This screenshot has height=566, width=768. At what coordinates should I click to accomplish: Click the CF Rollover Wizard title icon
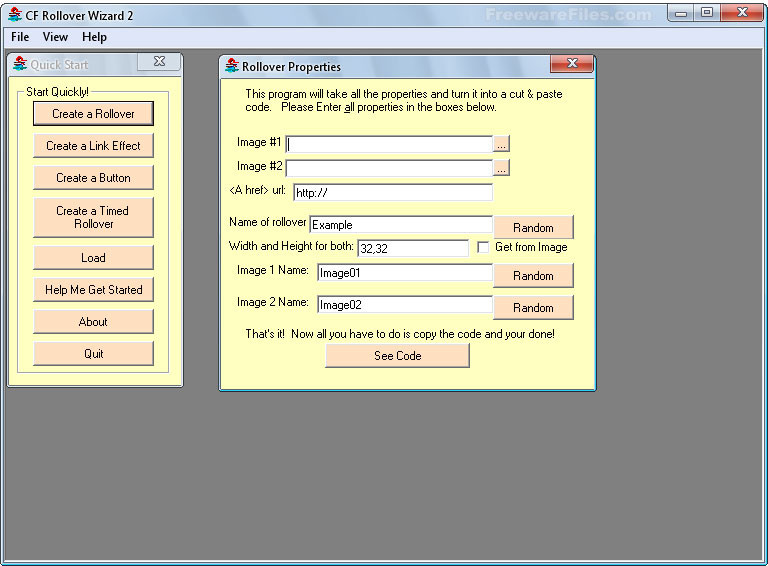click(x=15, y=15)
